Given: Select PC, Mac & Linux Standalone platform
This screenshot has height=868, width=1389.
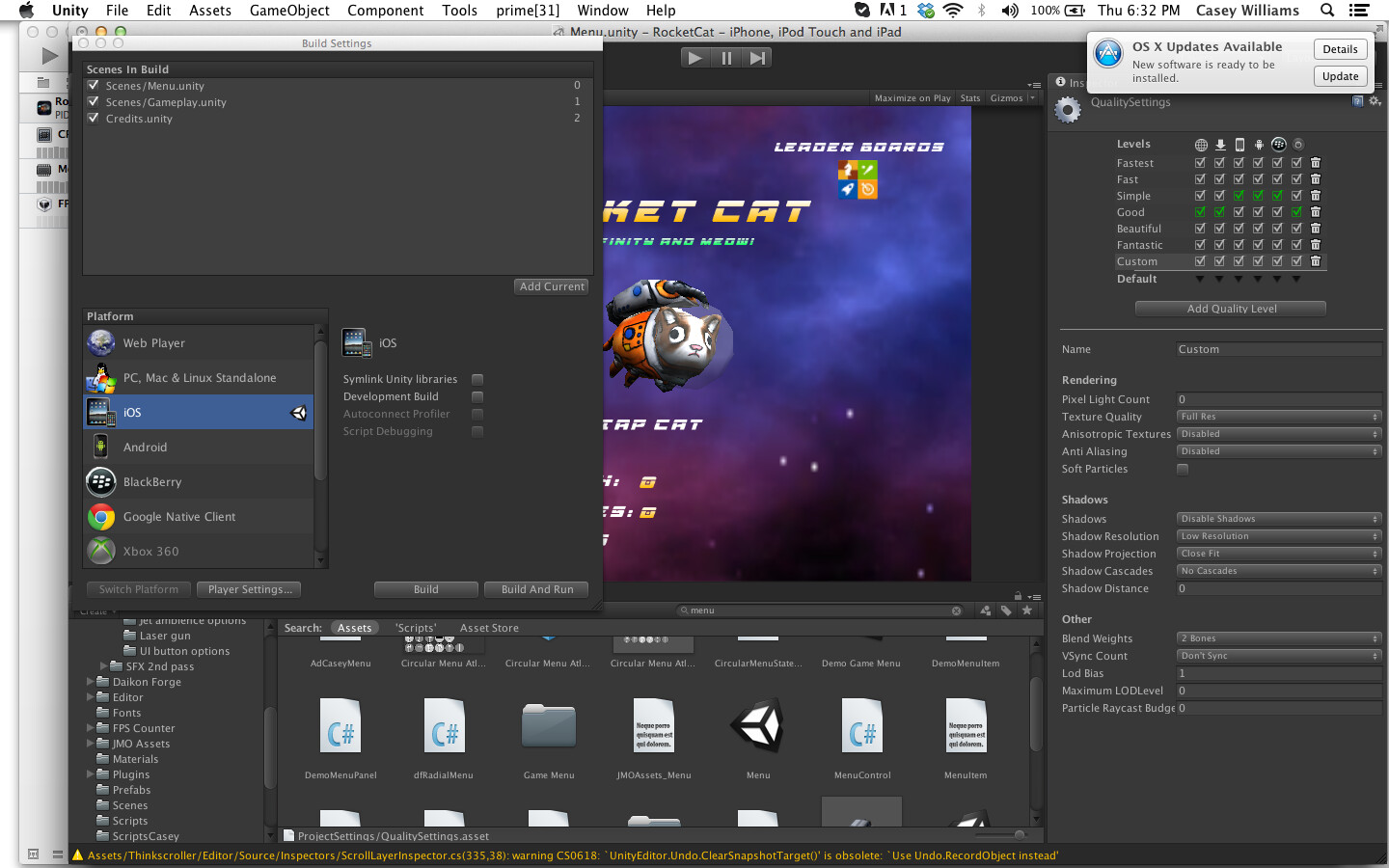Looking at the screenshot, I should pyautogui.click(x=199, y=377).
